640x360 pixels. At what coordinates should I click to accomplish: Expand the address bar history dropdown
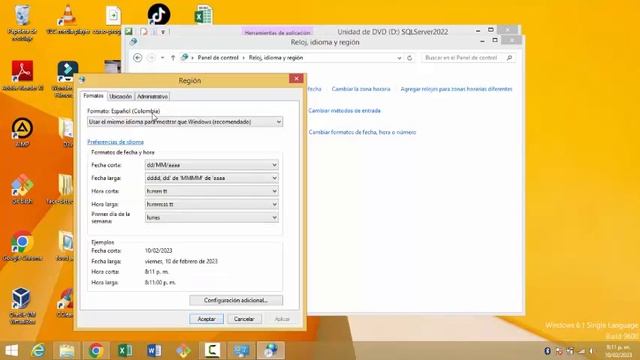(399, 58)
